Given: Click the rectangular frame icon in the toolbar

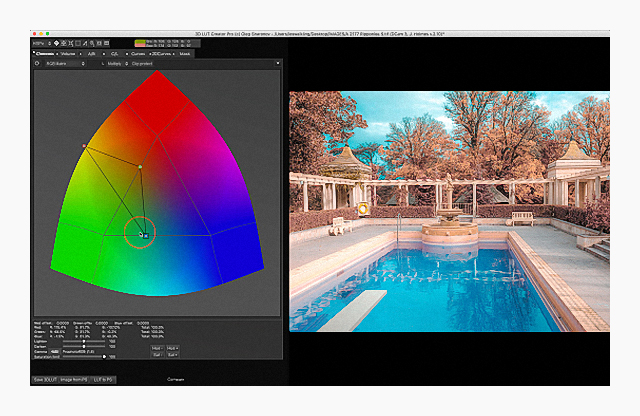Looking at the screenshot, I should coord(78,43).
